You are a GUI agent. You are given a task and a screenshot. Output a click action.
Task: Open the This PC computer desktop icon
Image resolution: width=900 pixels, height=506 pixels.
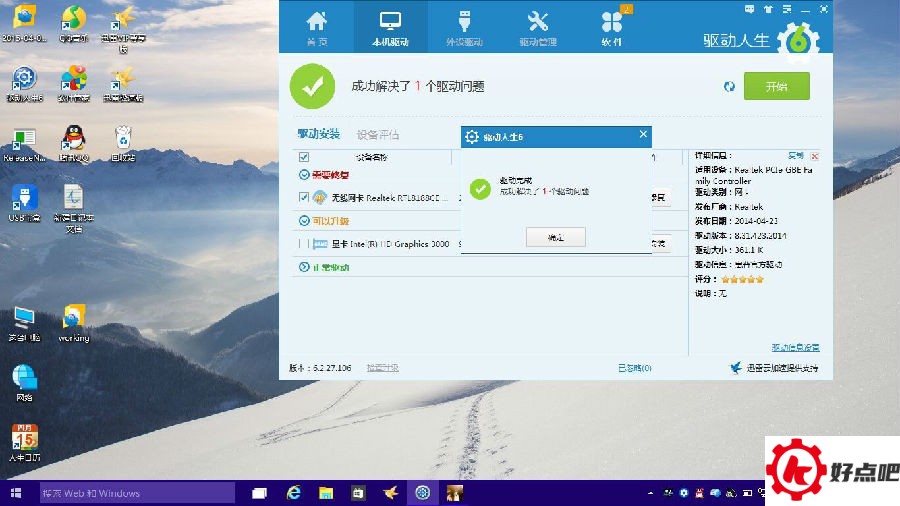coord(24,317)
